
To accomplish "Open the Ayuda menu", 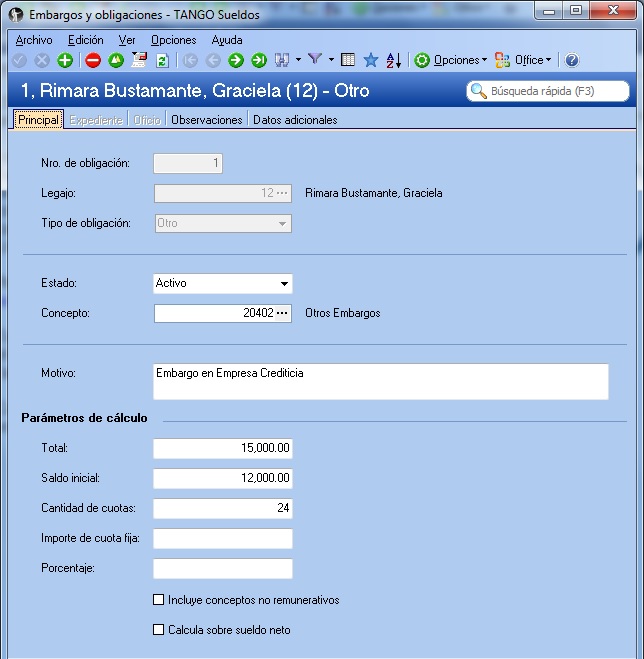I will (227, 40).
